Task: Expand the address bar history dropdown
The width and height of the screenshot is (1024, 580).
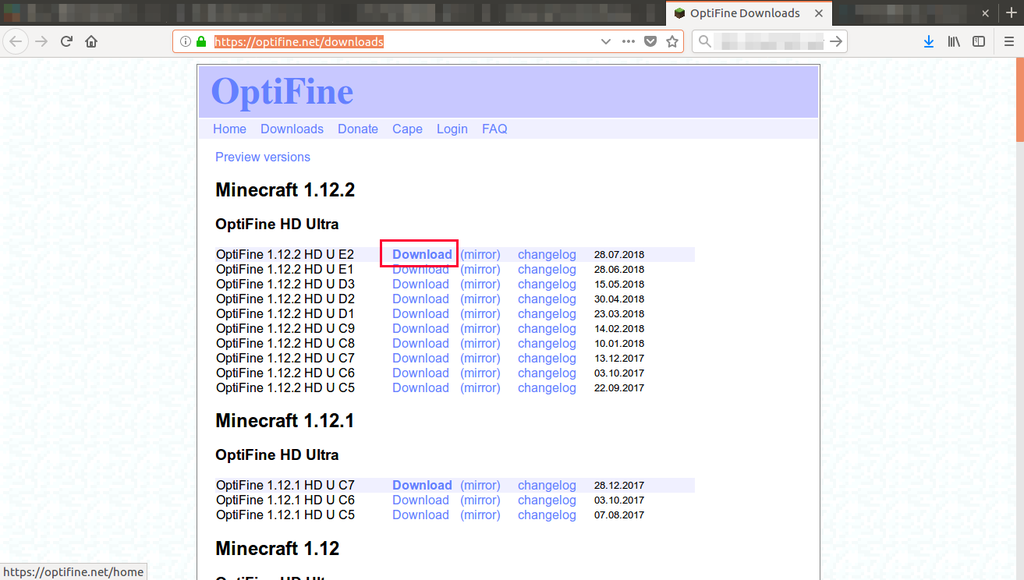Action: pyautogui.click(x=606, y=42)
